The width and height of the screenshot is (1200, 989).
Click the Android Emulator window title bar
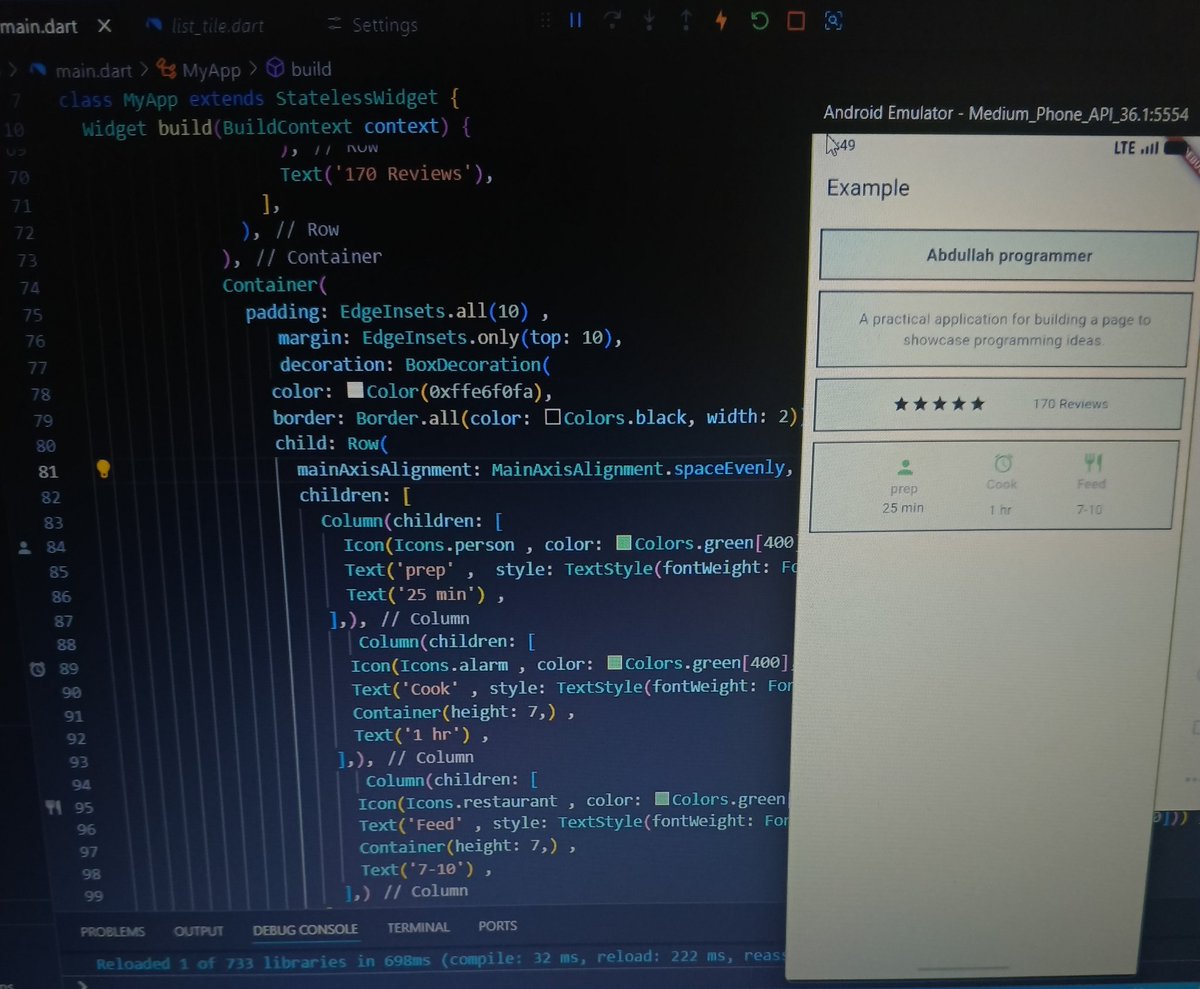1005,114
